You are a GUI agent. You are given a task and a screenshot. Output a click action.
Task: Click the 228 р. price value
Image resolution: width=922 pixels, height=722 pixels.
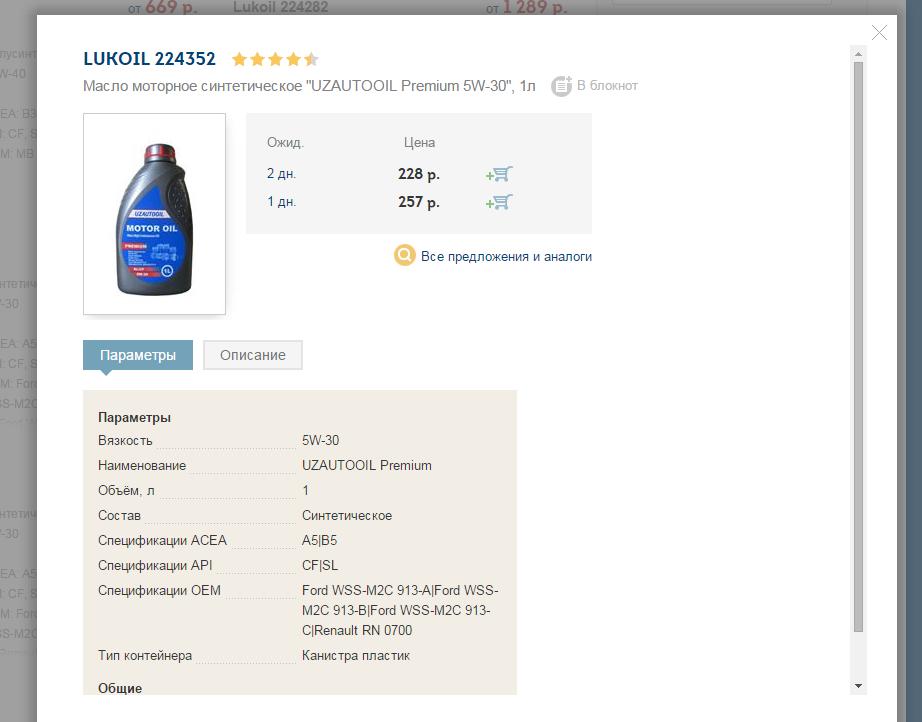coord(419,174)
